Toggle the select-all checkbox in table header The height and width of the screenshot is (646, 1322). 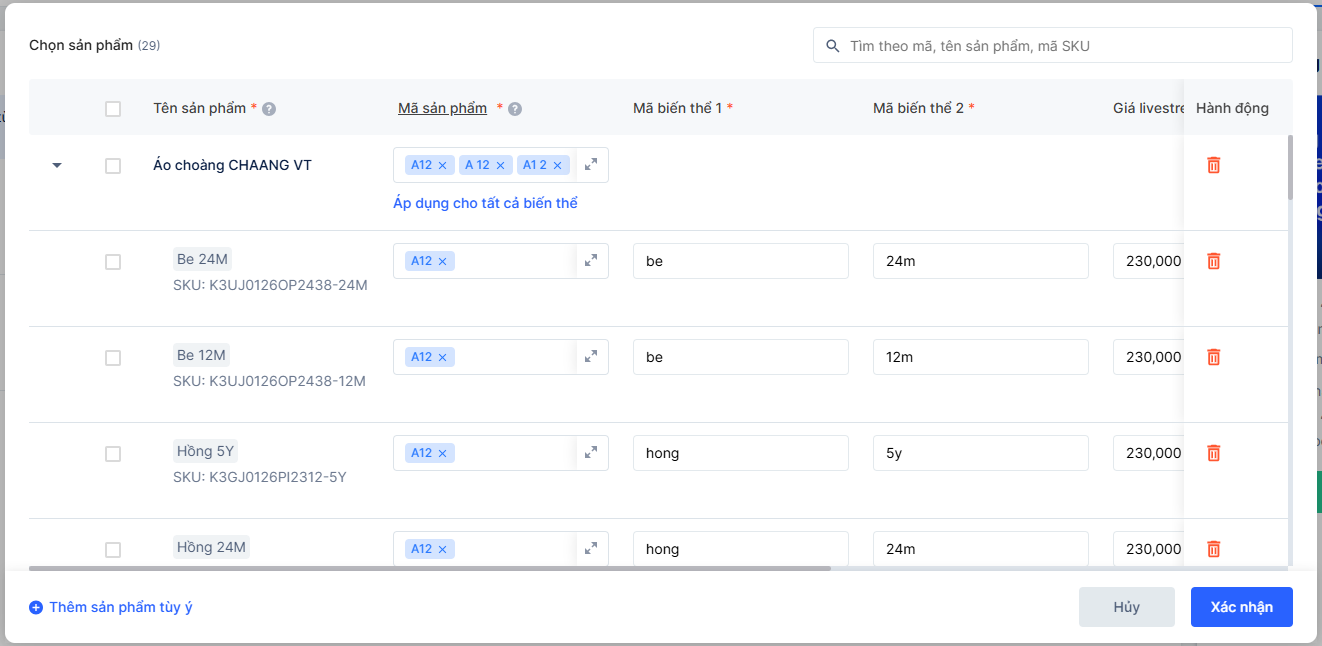click(x=113, y=109)
